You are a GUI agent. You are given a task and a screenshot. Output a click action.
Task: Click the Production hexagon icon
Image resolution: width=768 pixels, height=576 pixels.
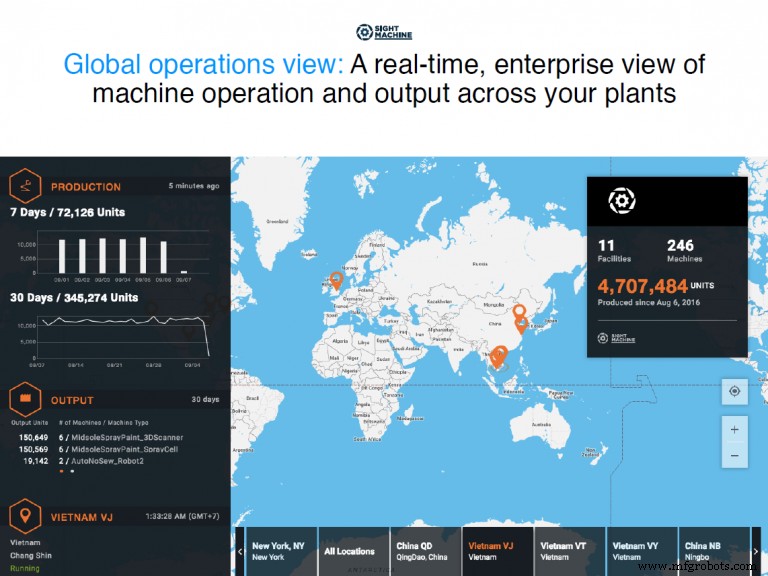[x=25, y=186]
